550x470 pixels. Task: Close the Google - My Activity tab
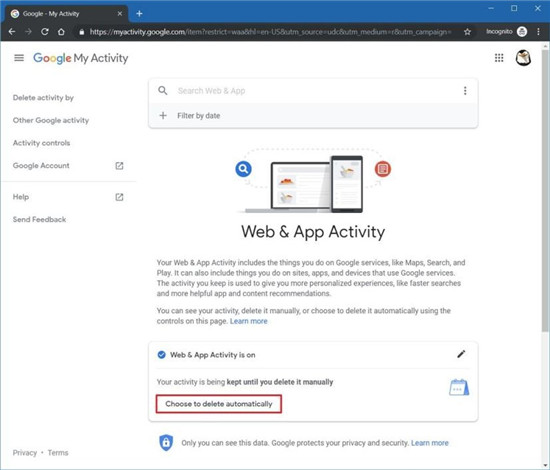tap(120, 14)
